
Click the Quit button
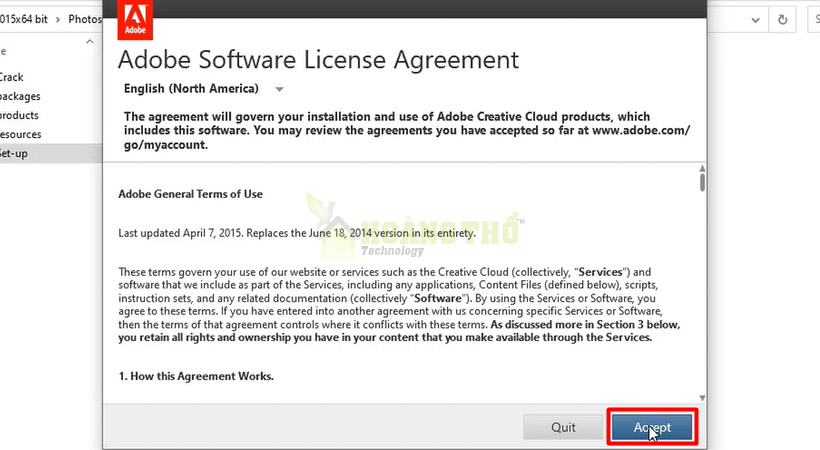tap(563, 427)
